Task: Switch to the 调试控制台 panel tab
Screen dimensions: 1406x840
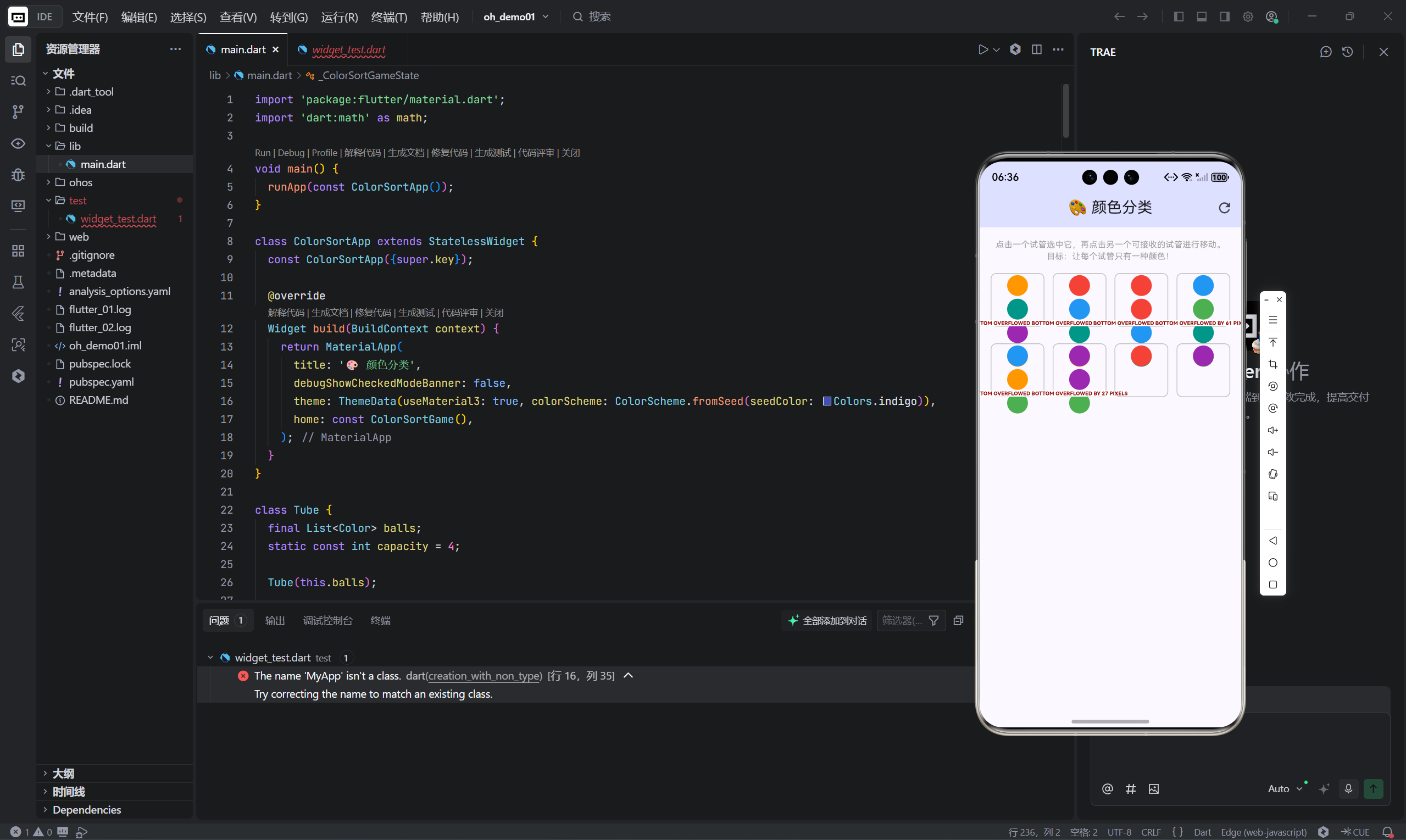Action: (327, 620)
